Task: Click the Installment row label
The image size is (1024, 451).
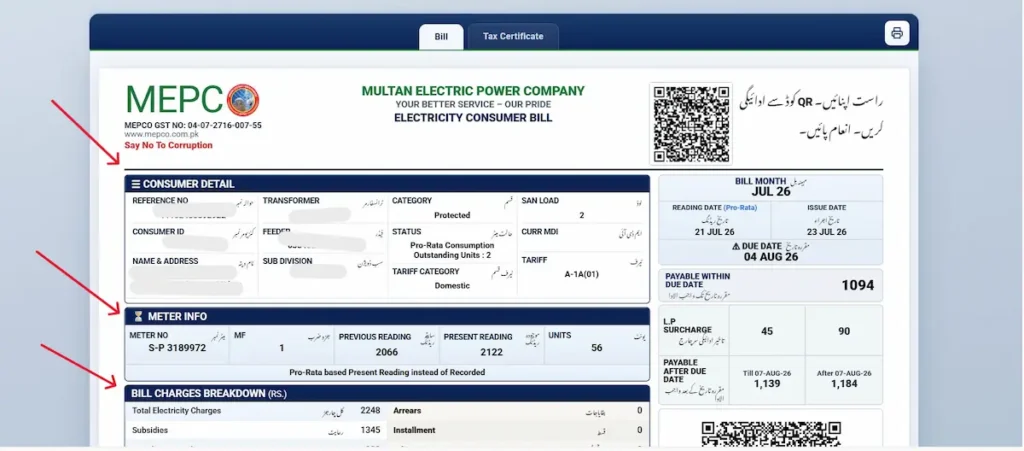Action: [x=414, y=430]
